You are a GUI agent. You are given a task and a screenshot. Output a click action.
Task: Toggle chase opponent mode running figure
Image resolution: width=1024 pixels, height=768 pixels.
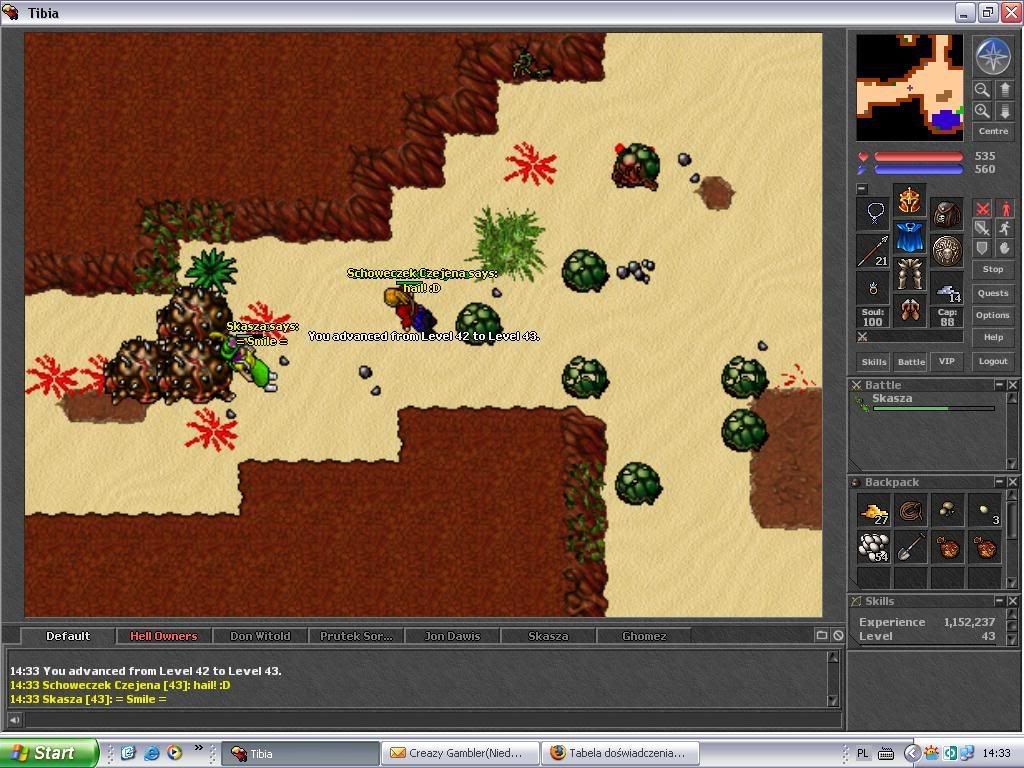pyautogui.click(x=1005, y=229)
